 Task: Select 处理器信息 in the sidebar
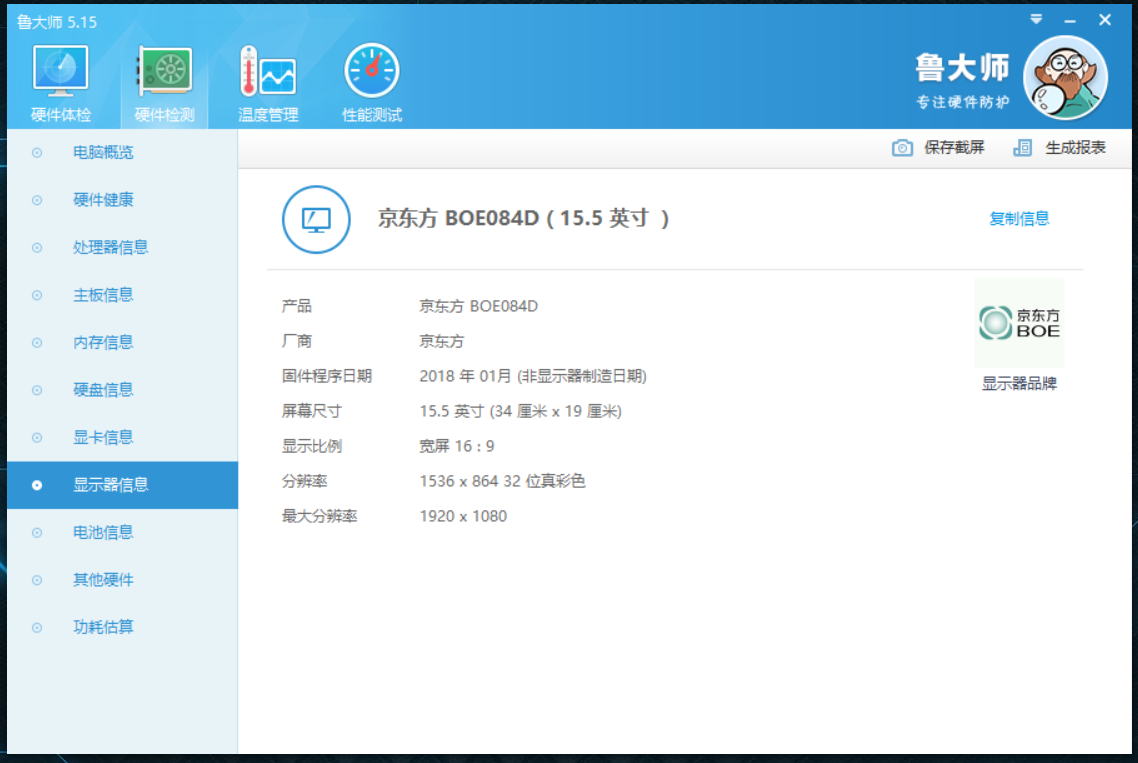click(x=123, y=248)
